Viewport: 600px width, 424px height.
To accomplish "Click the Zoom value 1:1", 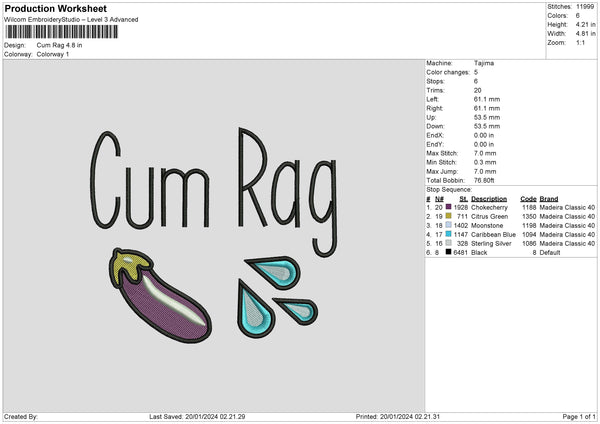I will [x=580, y=43].
